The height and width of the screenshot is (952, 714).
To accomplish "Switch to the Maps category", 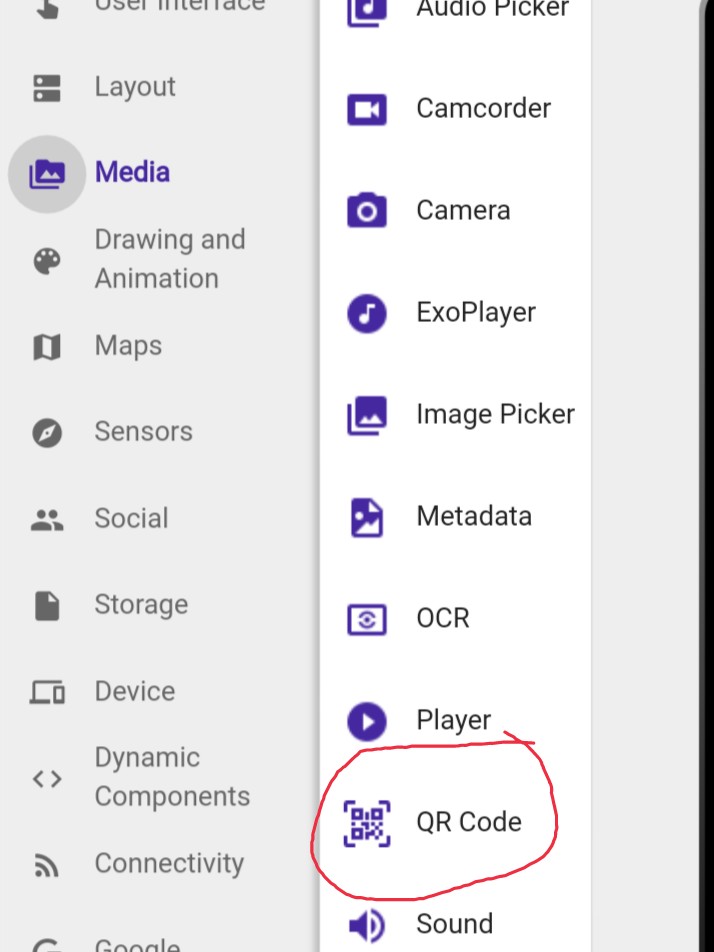I will pyautogui.click(x=128, y=346).
